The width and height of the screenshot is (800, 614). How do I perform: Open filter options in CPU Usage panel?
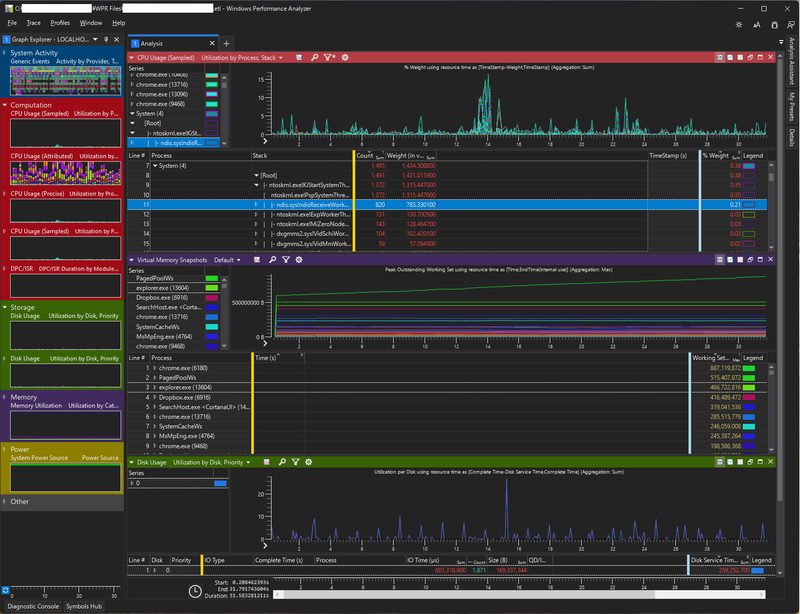coord(330,58)
